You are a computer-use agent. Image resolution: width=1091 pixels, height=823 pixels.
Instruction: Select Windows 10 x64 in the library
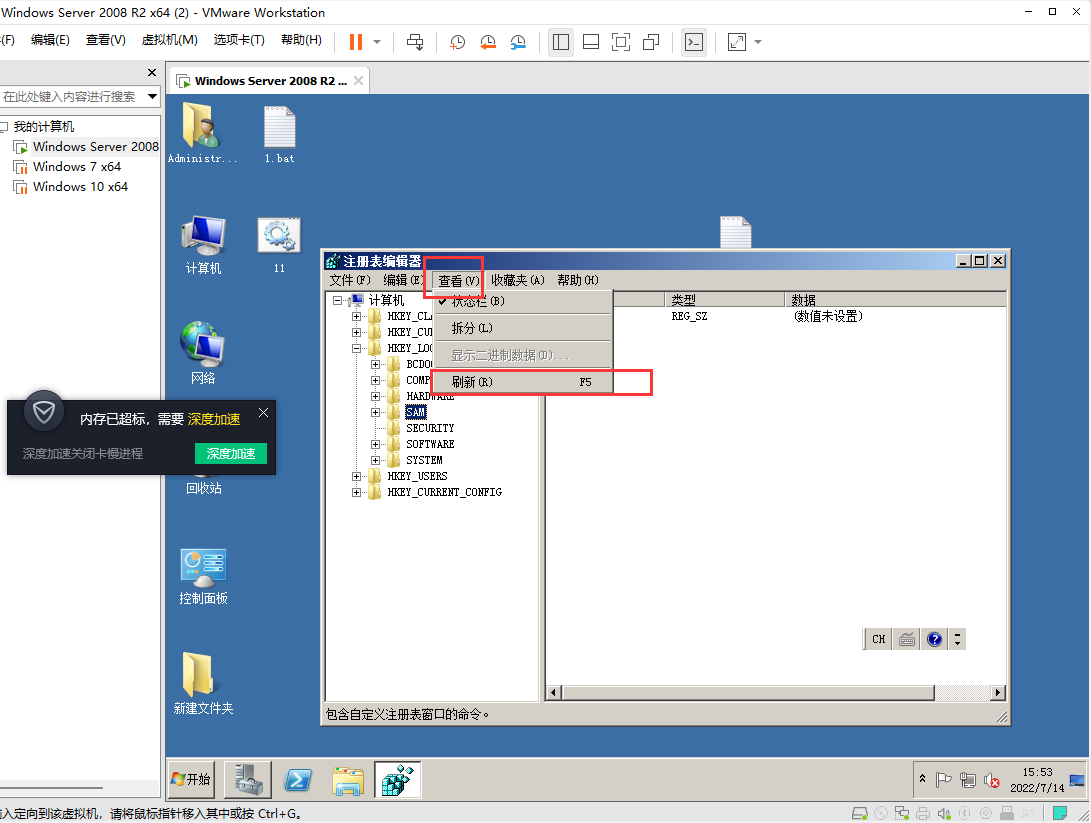pos(80,187)
